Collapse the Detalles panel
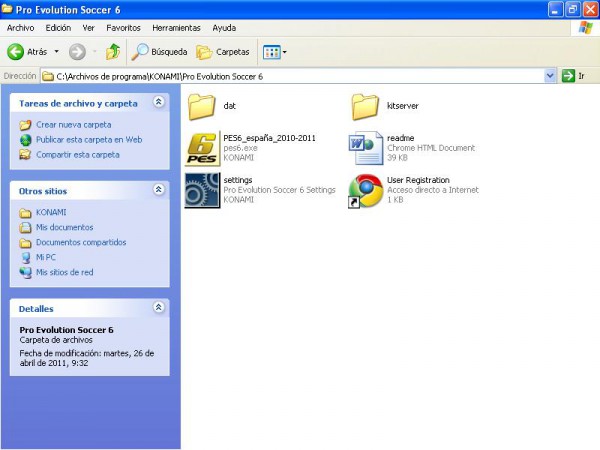This screenshot has width=600, height=450. tap(159, 307)
